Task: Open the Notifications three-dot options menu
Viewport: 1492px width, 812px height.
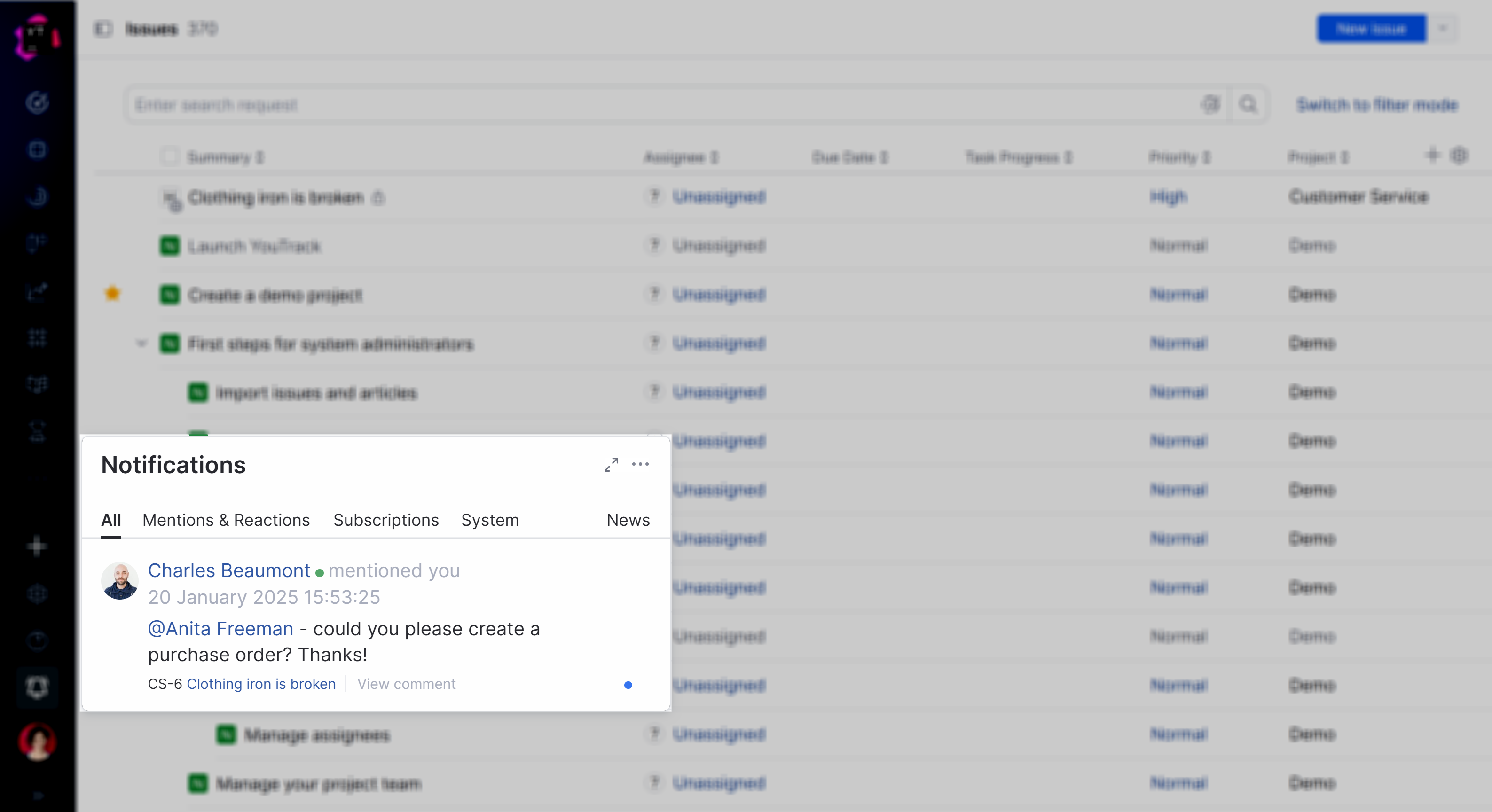Action: point(640,464)
